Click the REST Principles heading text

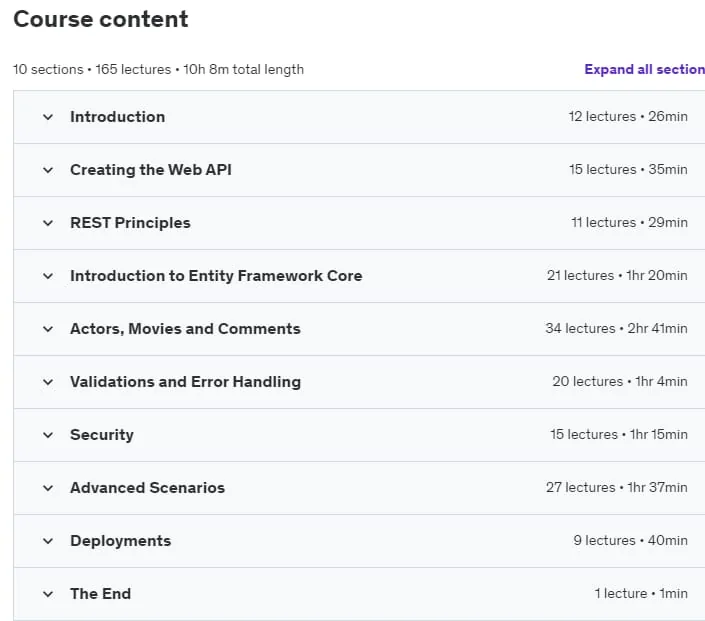coord(130,223)
